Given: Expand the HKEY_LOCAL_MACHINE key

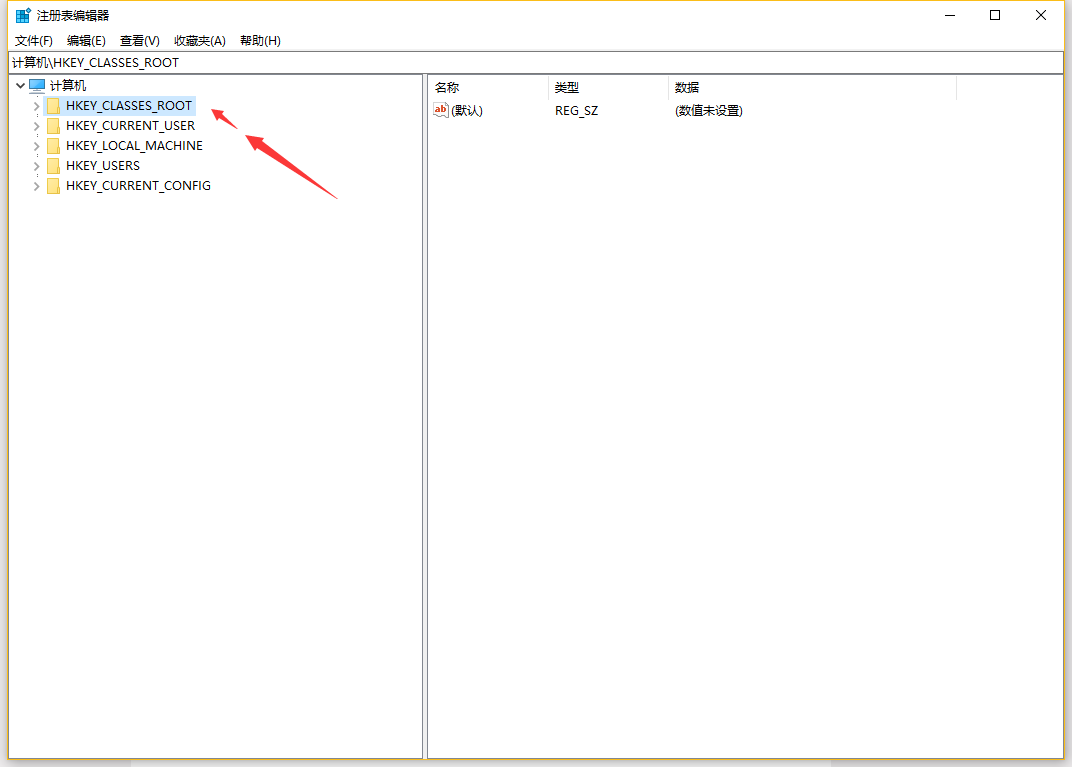Looking at the screenshot, I should click(37, 146).
